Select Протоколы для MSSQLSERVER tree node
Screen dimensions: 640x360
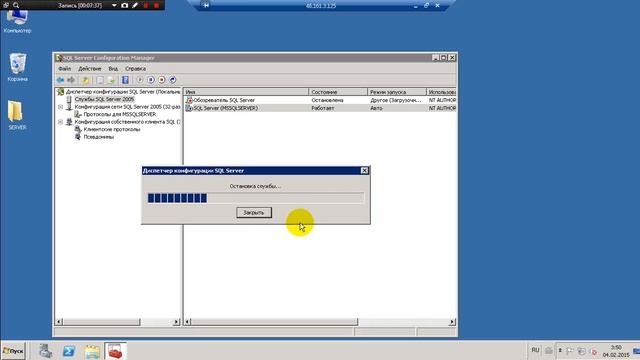[119, 114]
